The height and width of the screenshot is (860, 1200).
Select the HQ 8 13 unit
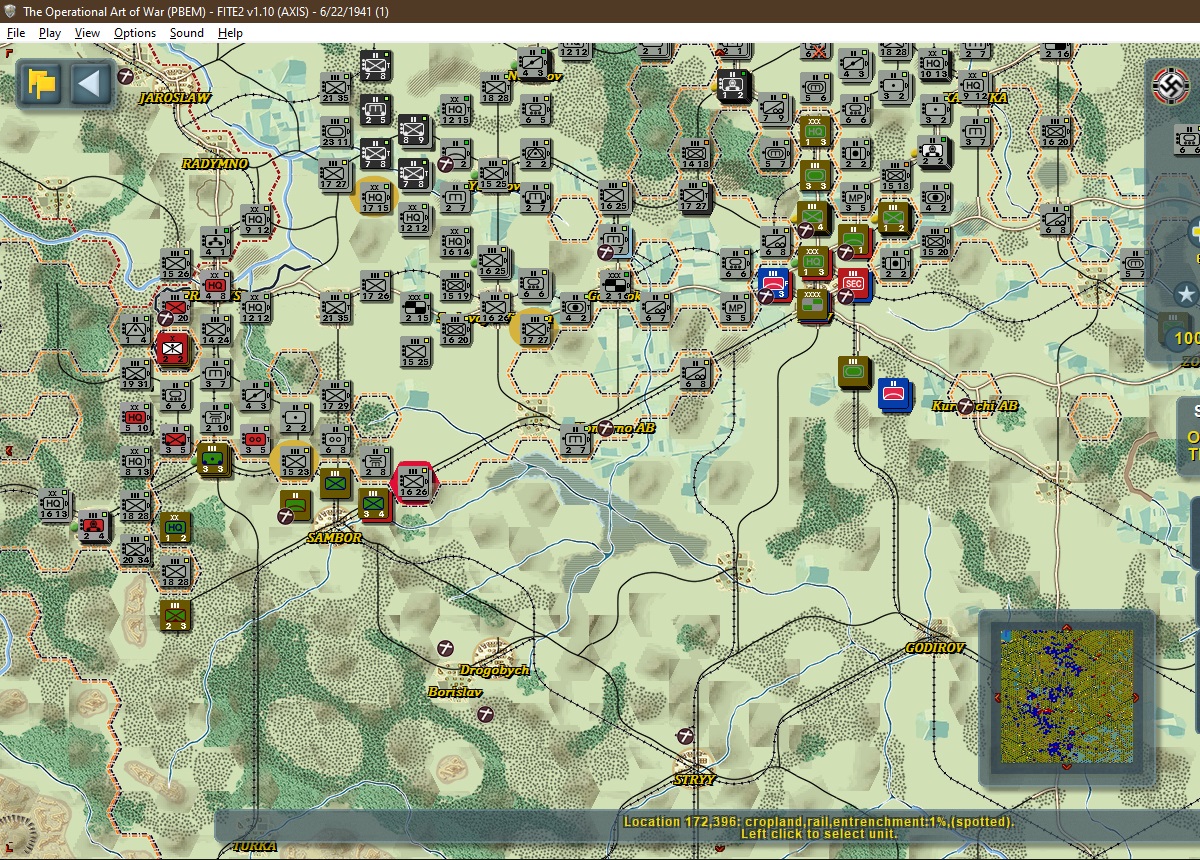tap(136, 461)
